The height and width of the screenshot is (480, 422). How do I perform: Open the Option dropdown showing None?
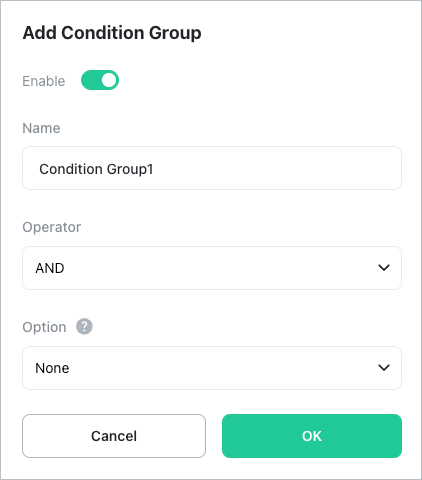tap(212, 368)
